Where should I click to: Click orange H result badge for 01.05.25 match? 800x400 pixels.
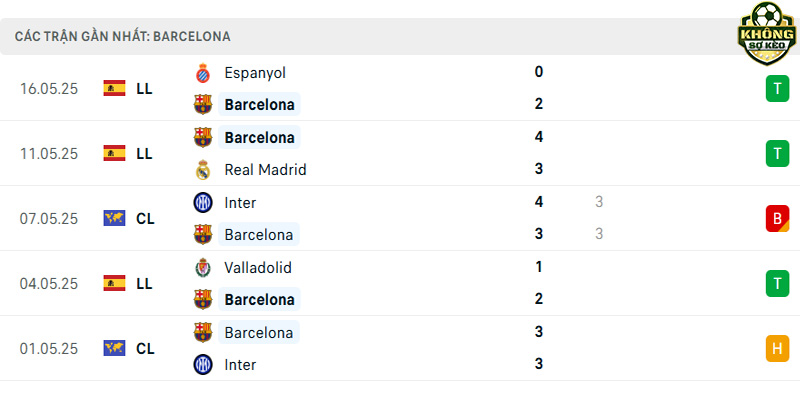pyautogui.click(x=777, y=348)
